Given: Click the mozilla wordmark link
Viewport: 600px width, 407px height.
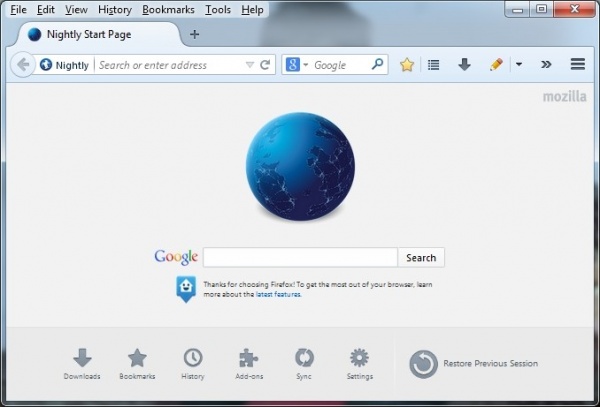Looking at the screenshot, I should pyautogui.click(x=564, y=96).
